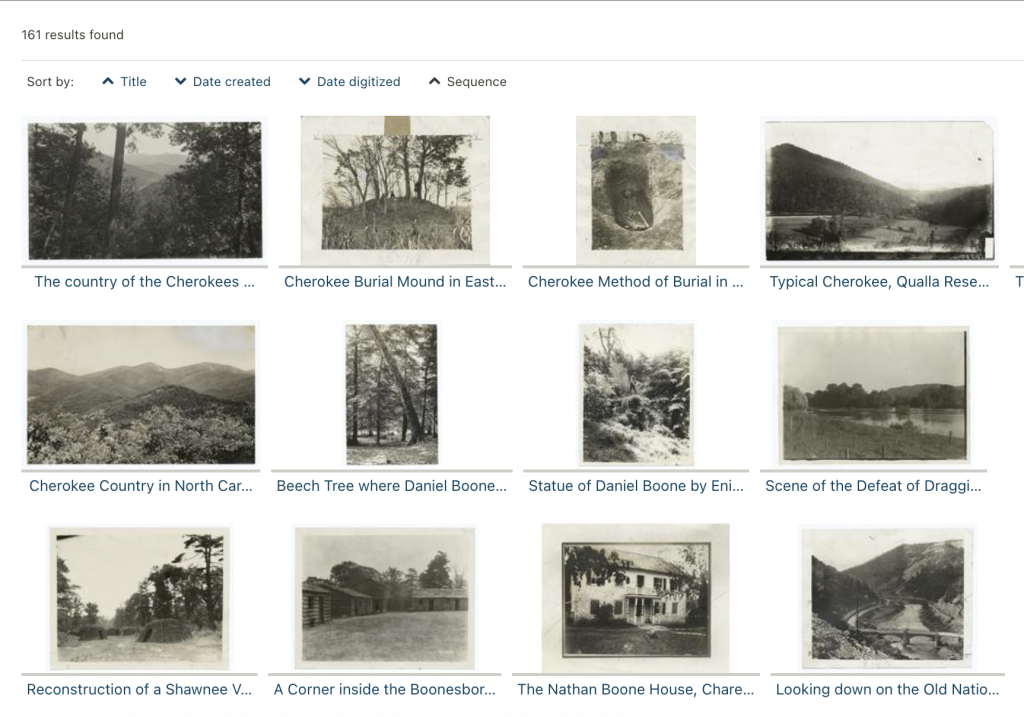Sort results by Date created
The image size is (1024, 717).
point(223,82)
